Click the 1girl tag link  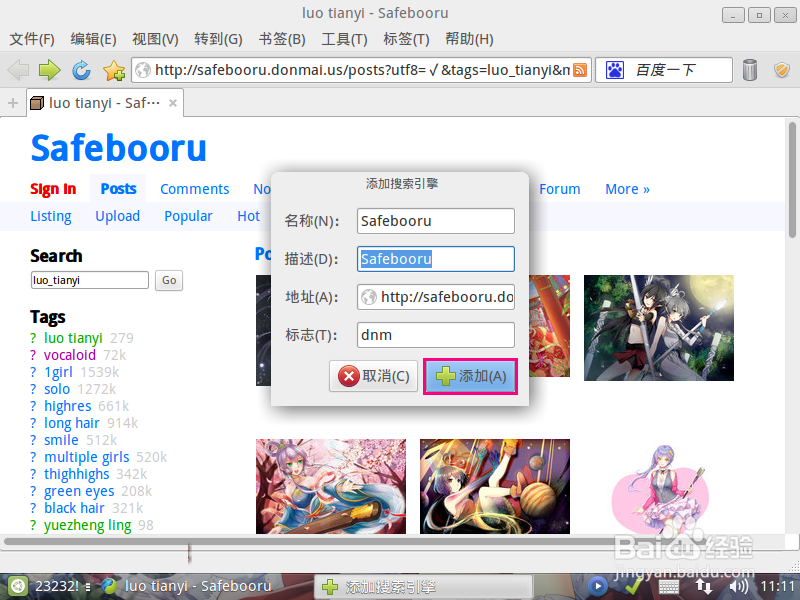click(x=58, y=372)
